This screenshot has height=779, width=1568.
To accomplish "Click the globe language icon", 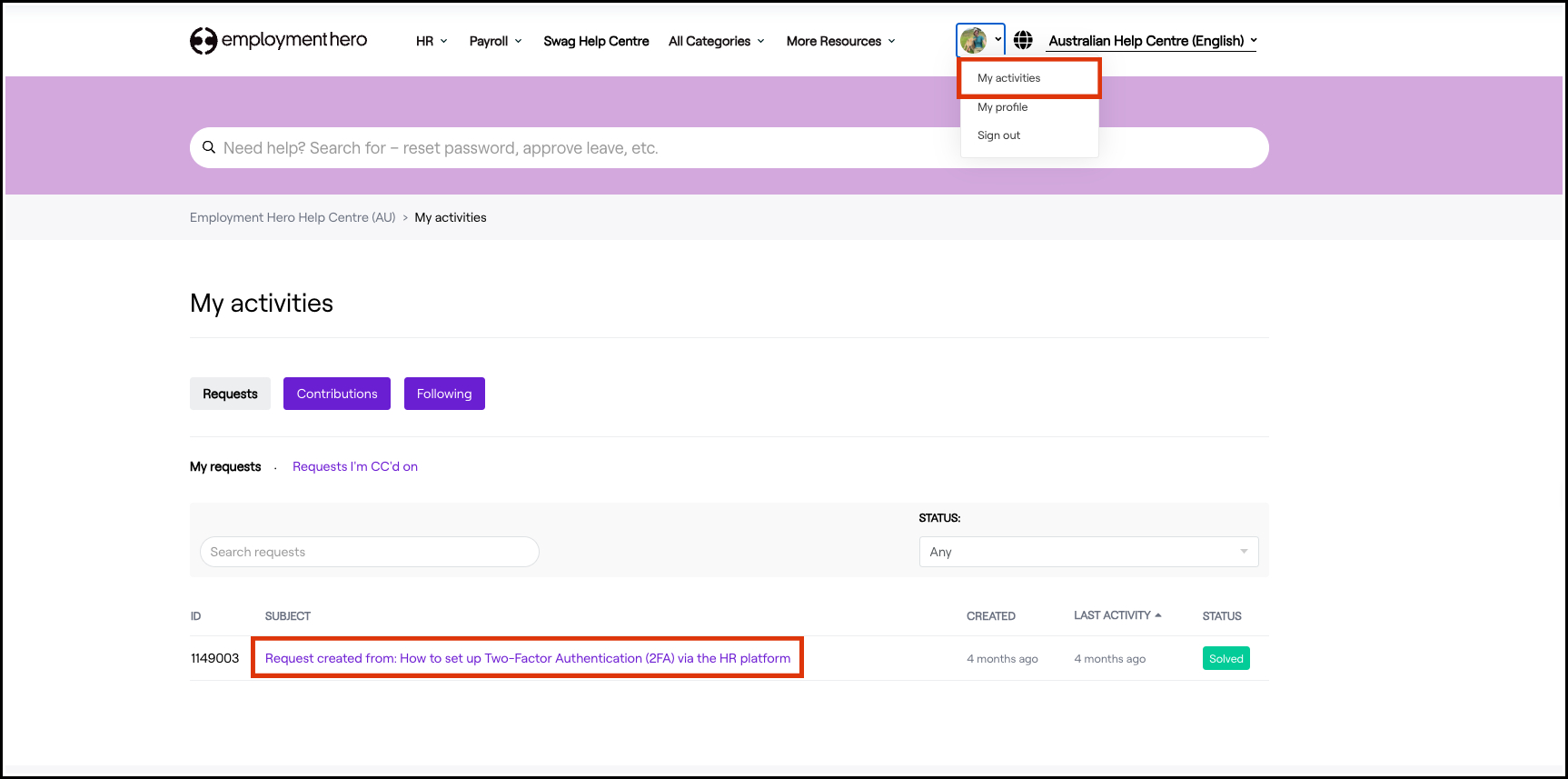I will [x=1023, y=40].
